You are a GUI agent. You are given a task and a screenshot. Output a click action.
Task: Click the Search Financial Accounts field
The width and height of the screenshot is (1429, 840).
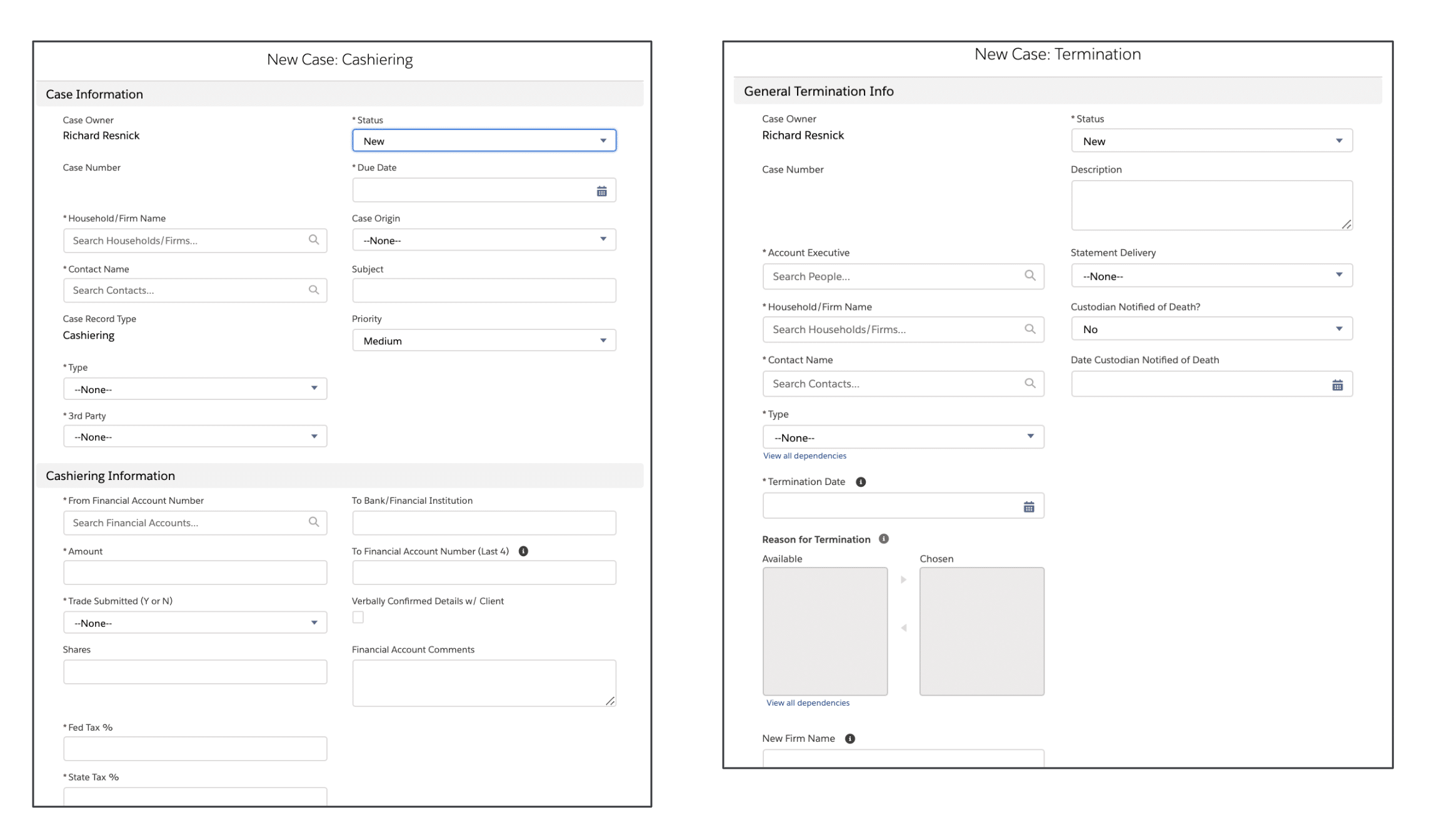coord(188,523)
